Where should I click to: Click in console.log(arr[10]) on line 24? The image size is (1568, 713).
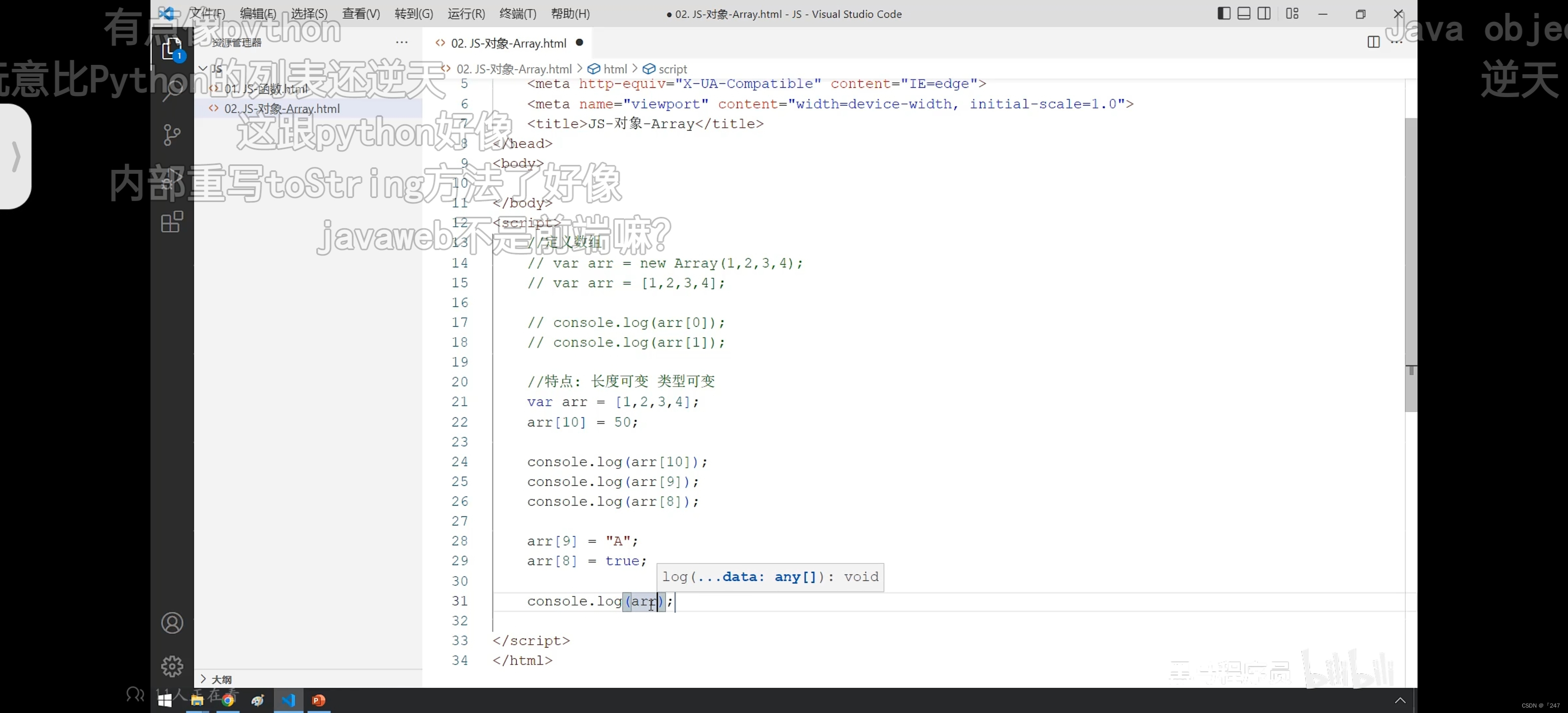pos(617,461)
